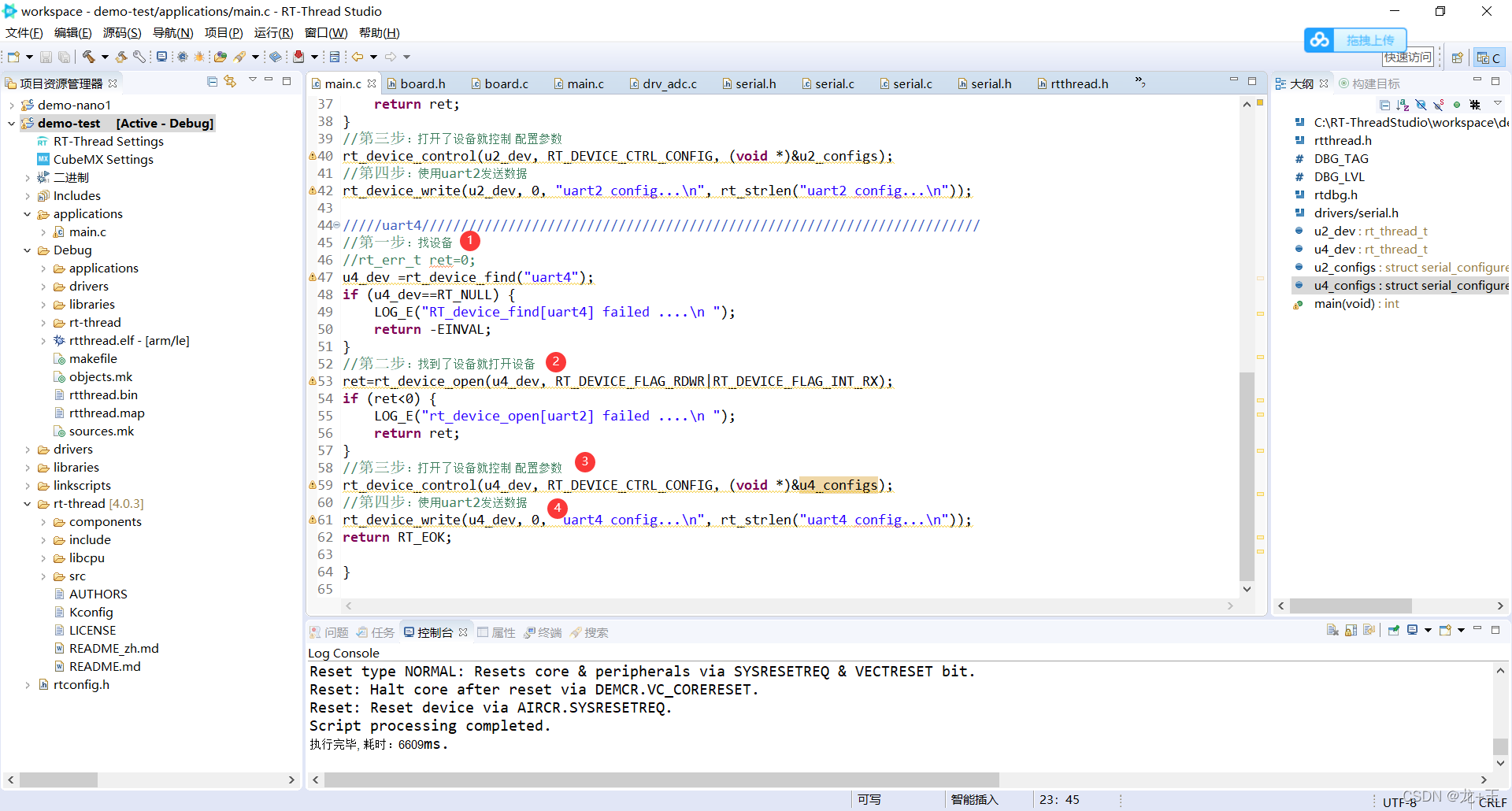The width and height of the screenshot is (1512, 811).
Task: Click the cloud upload icon
Action: 1320,39
